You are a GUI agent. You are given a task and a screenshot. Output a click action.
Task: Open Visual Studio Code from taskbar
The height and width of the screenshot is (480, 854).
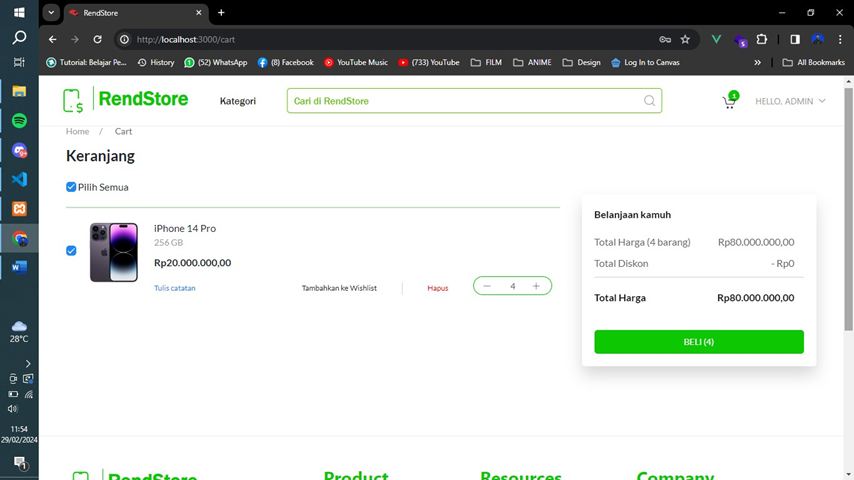19,179
